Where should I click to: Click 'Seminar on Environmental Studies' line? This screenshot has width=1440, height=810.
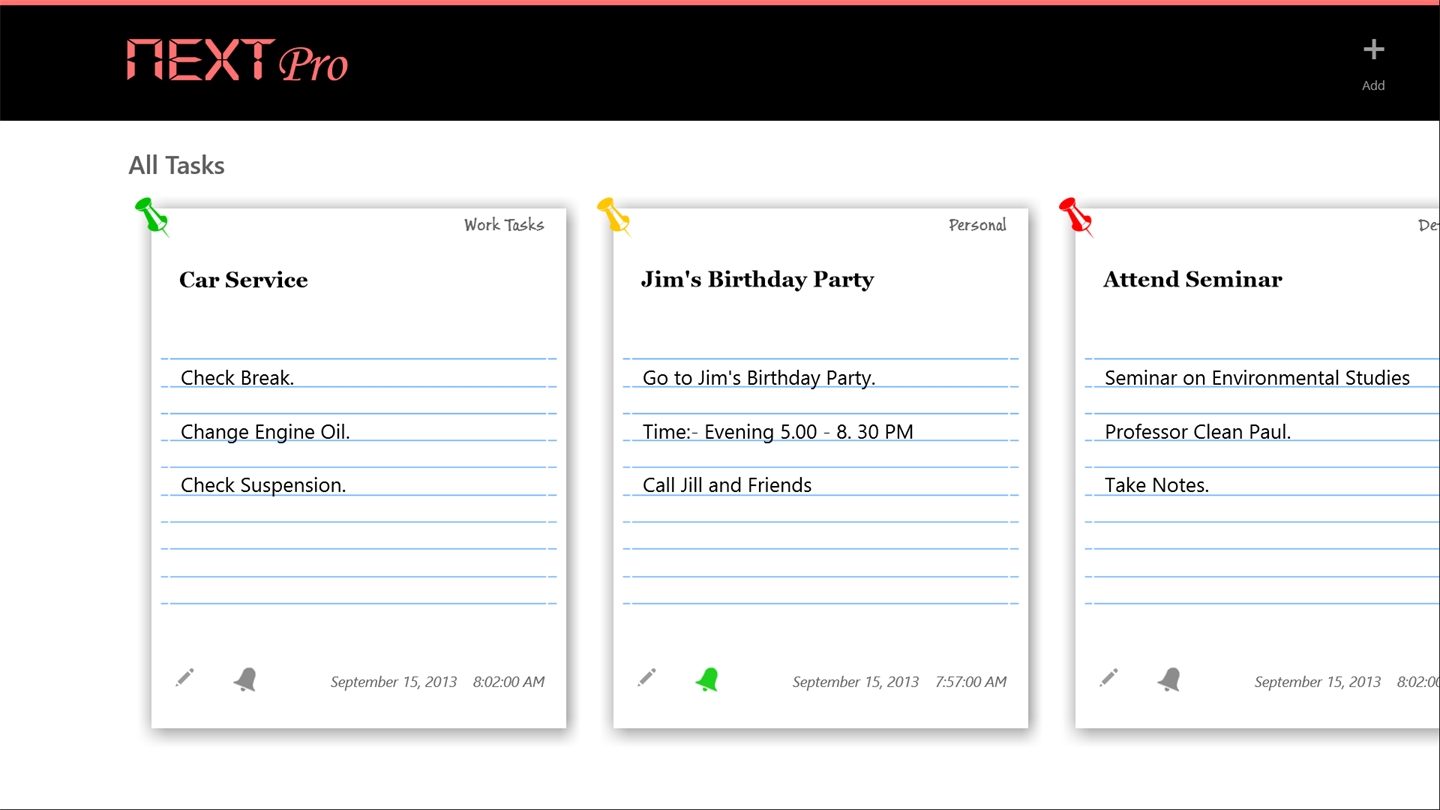tap(1257, 378)
